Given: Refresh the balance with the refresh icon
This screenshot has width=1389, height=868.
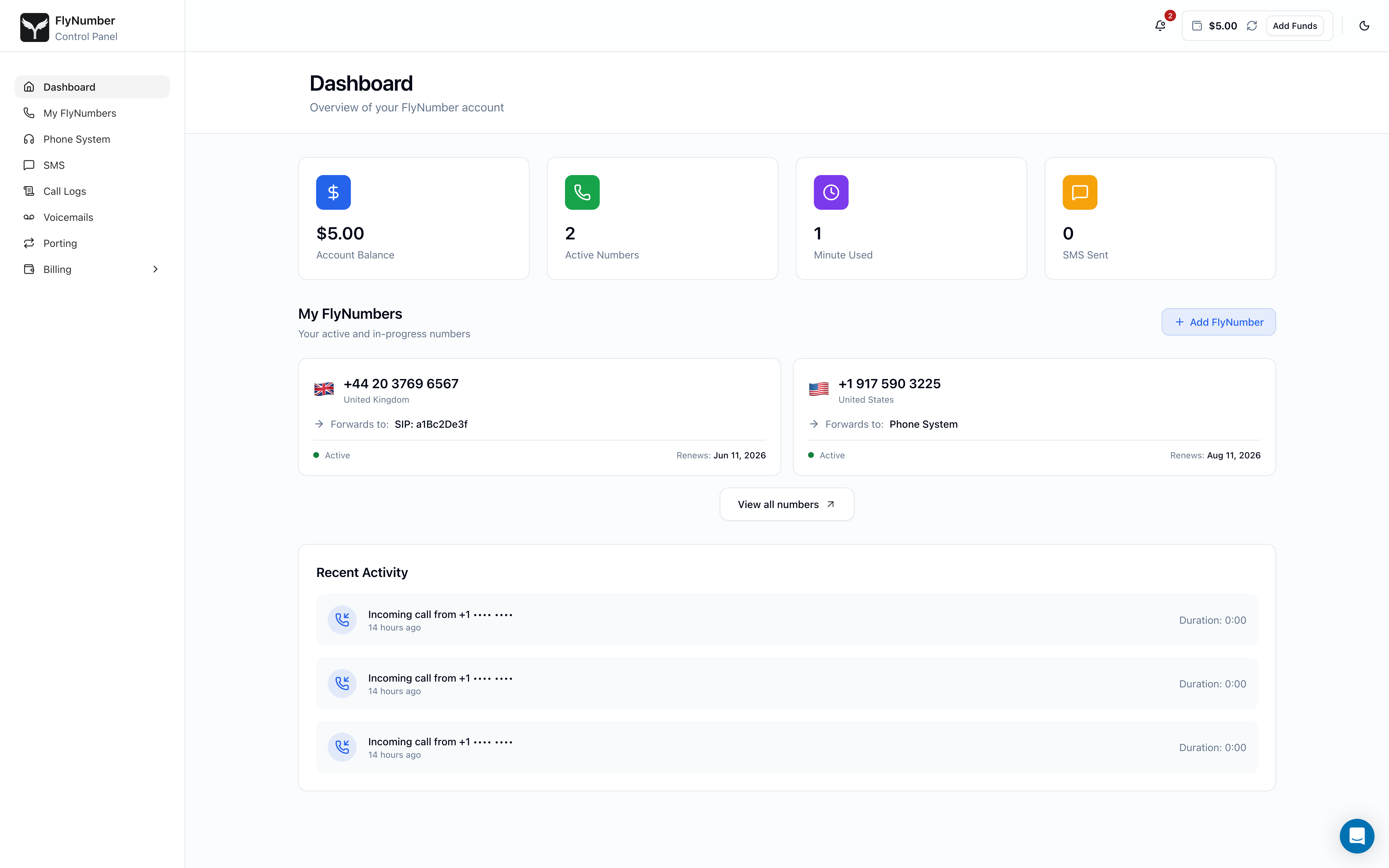Looking at the screenshot, I should [x=1252, y=26].
